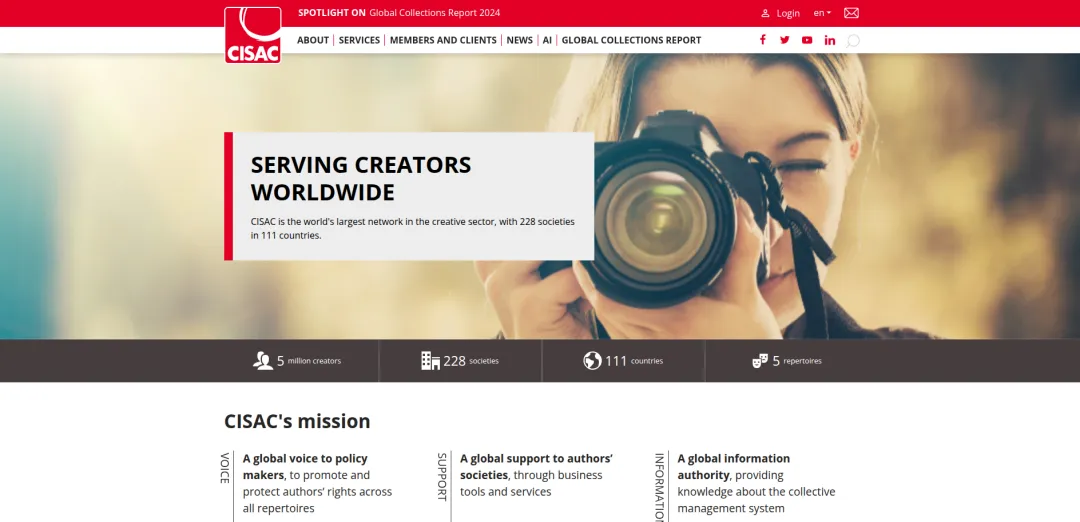Open the Twitter profile icon
This screenshot has width=1080, height=522.
click(x=784, y=40)
